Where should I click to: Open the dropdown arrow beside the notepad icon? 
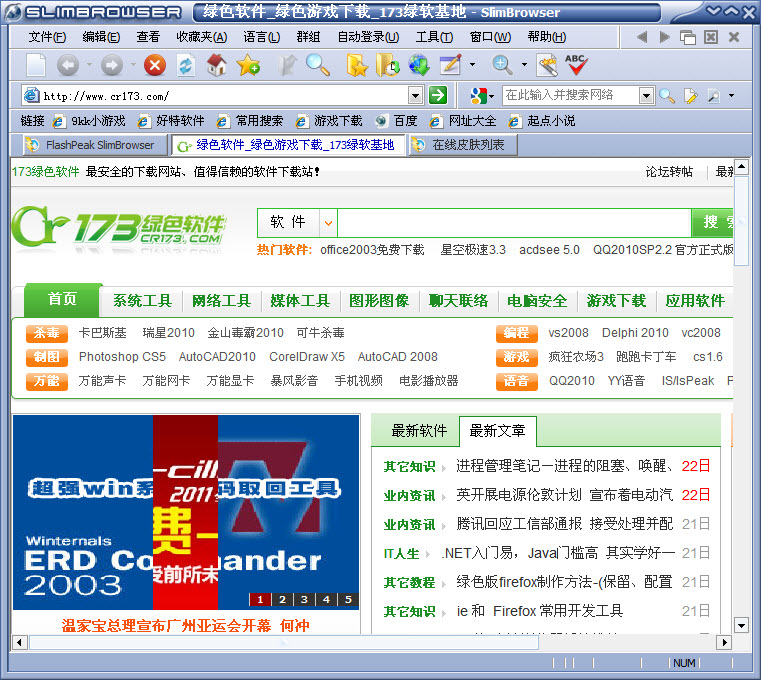[x=472, y=64]
